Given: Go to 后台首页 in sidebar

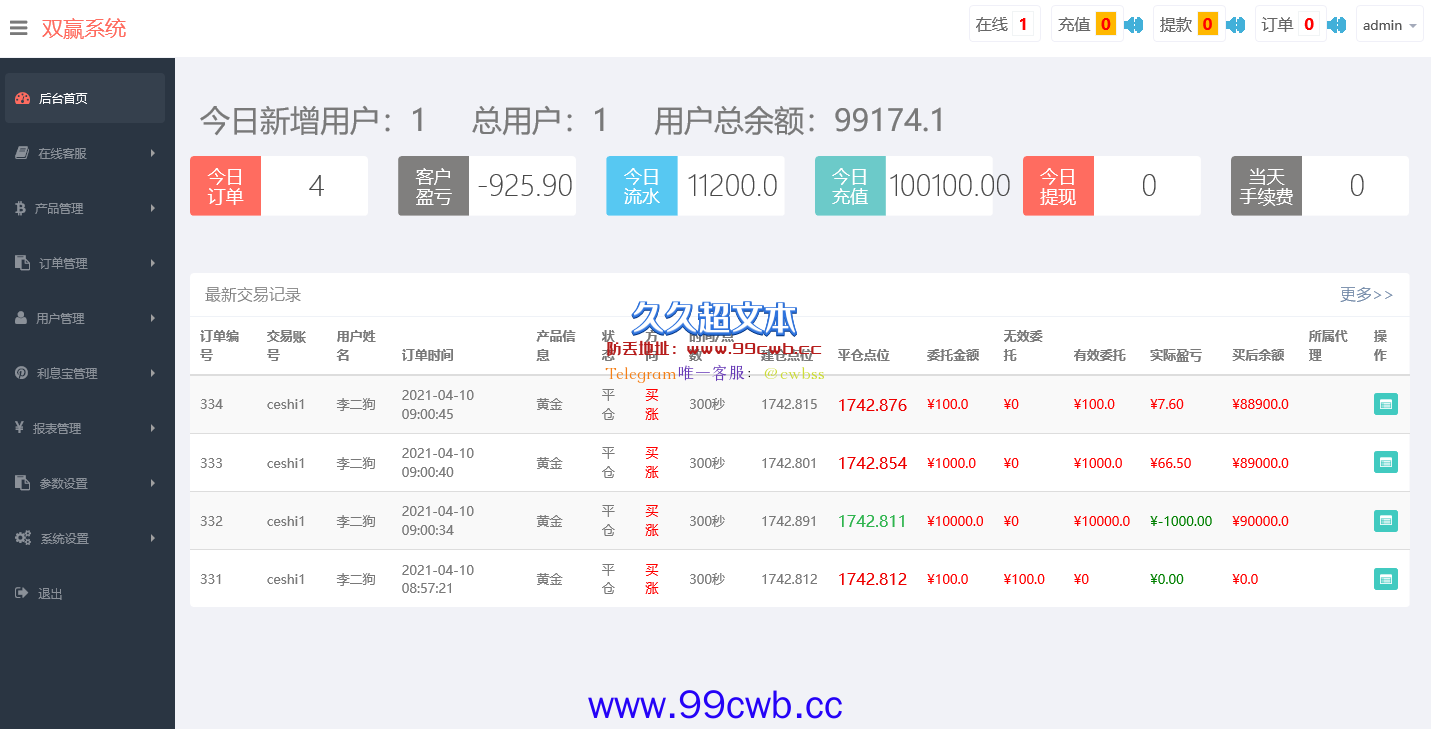Looking at the screenshot, I should (85, 98).
